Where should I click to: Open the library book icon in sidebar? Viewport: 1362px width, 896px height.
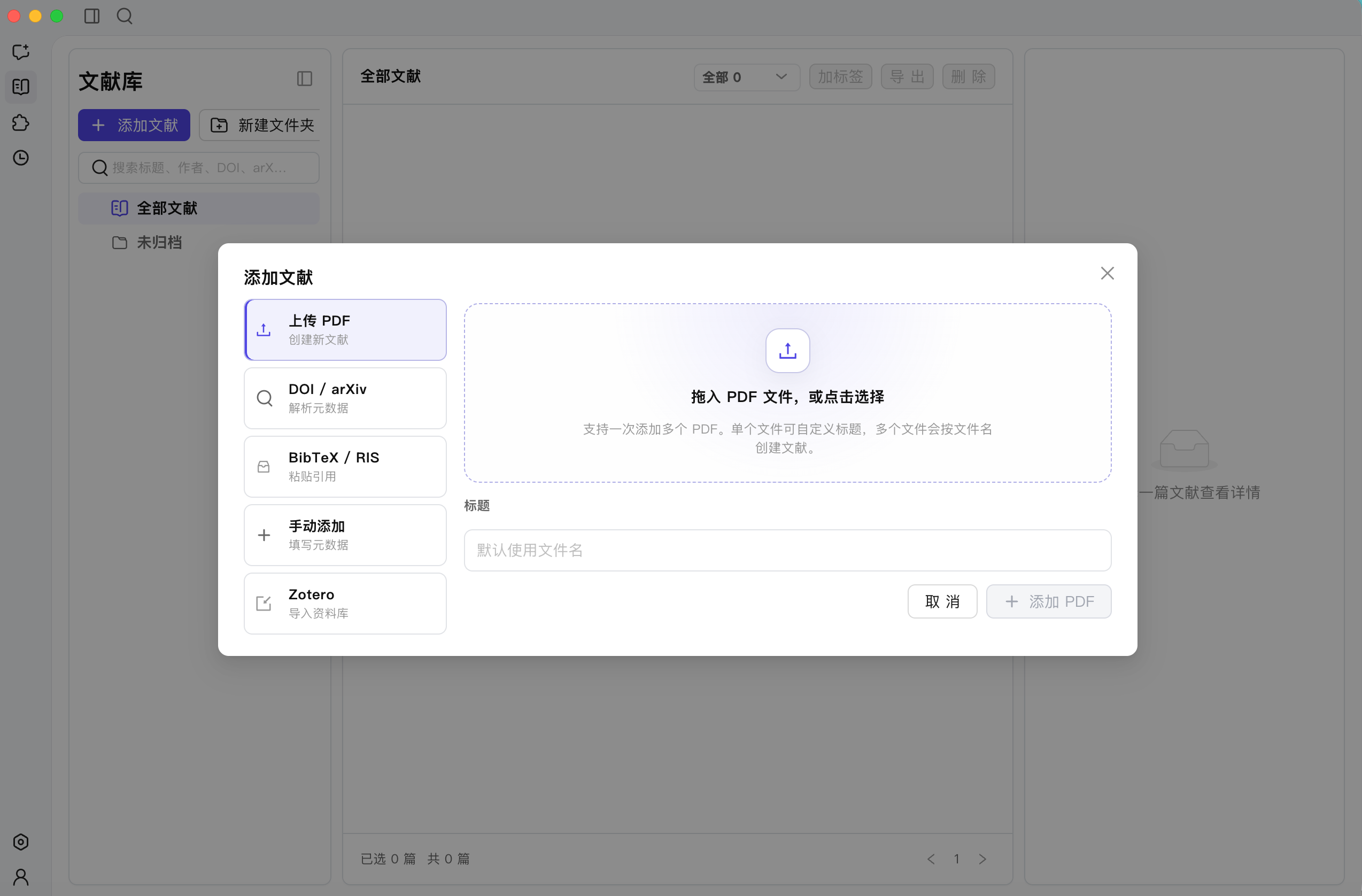[21, 87]
